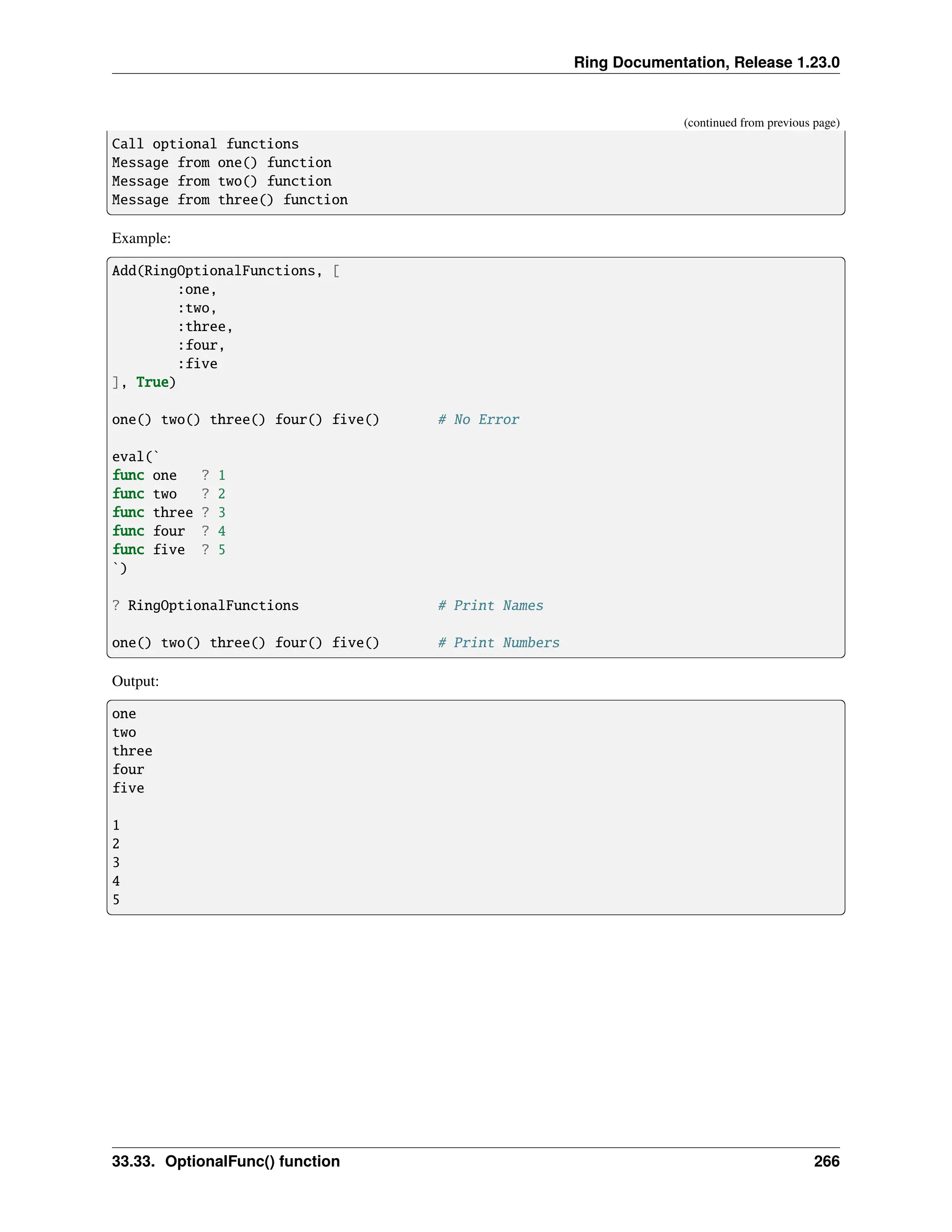Click the output number '5'
This screenshot has width=952, height=1232.
point(116,900)
